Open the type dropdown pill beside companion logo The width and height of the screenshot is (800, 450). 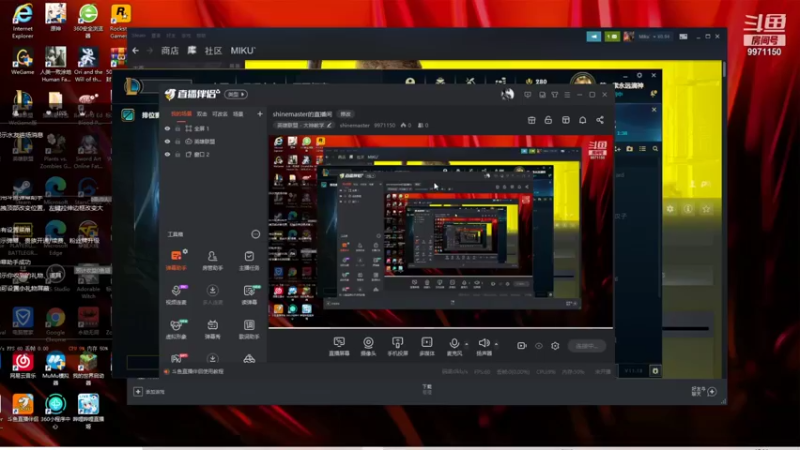click(x=237, y=94)
